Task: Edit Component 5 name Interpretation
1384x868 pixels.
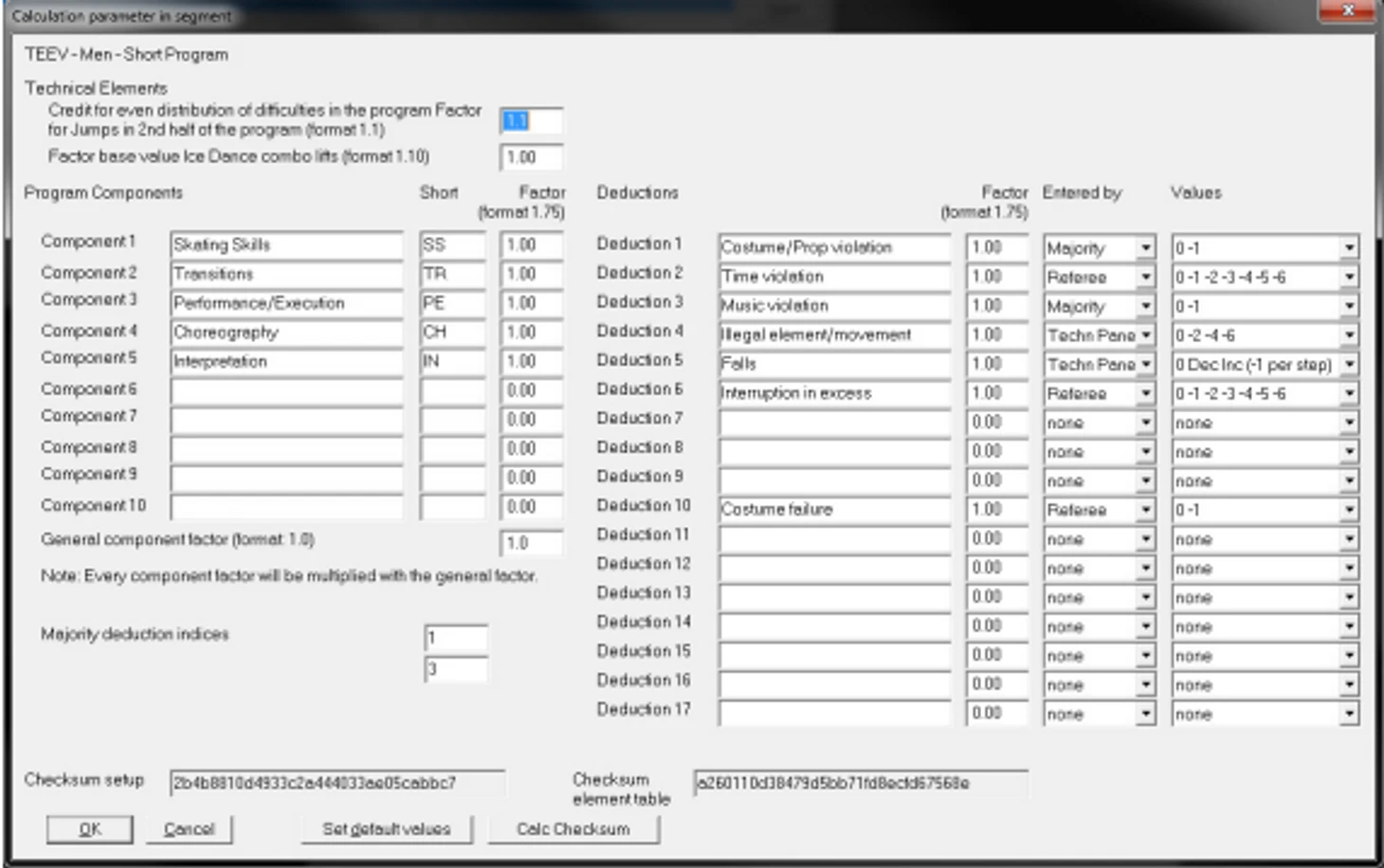Action: [286, 361]
